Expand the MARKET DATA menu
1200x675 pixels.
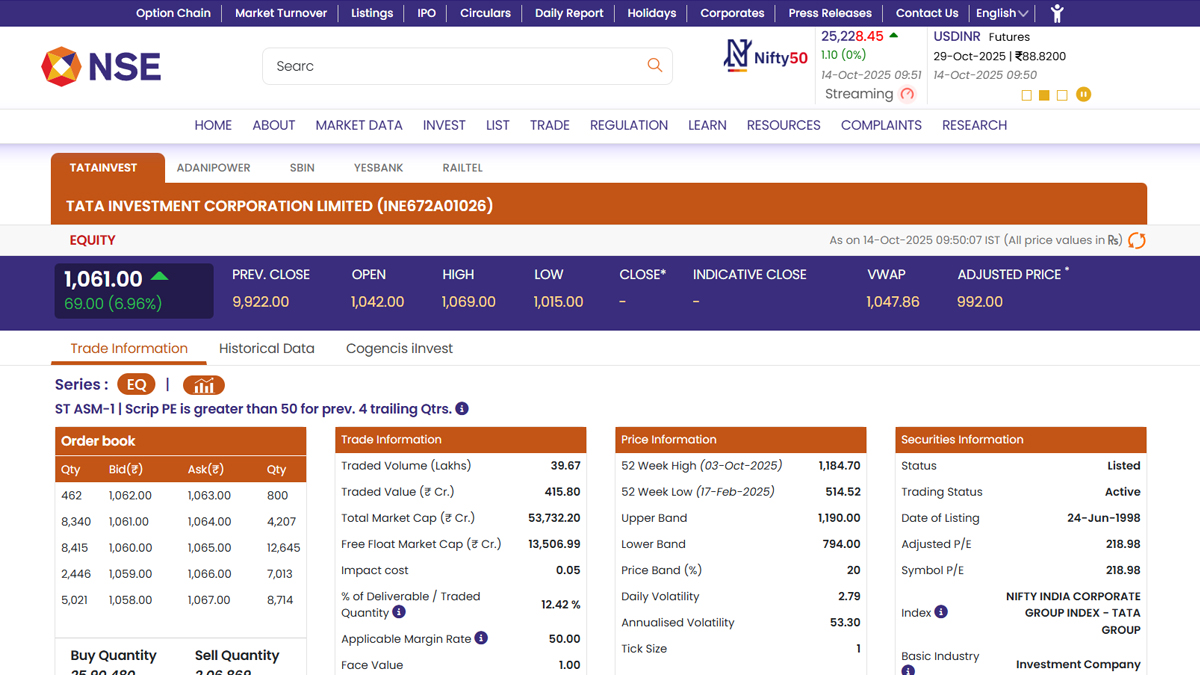pos(359,125)
